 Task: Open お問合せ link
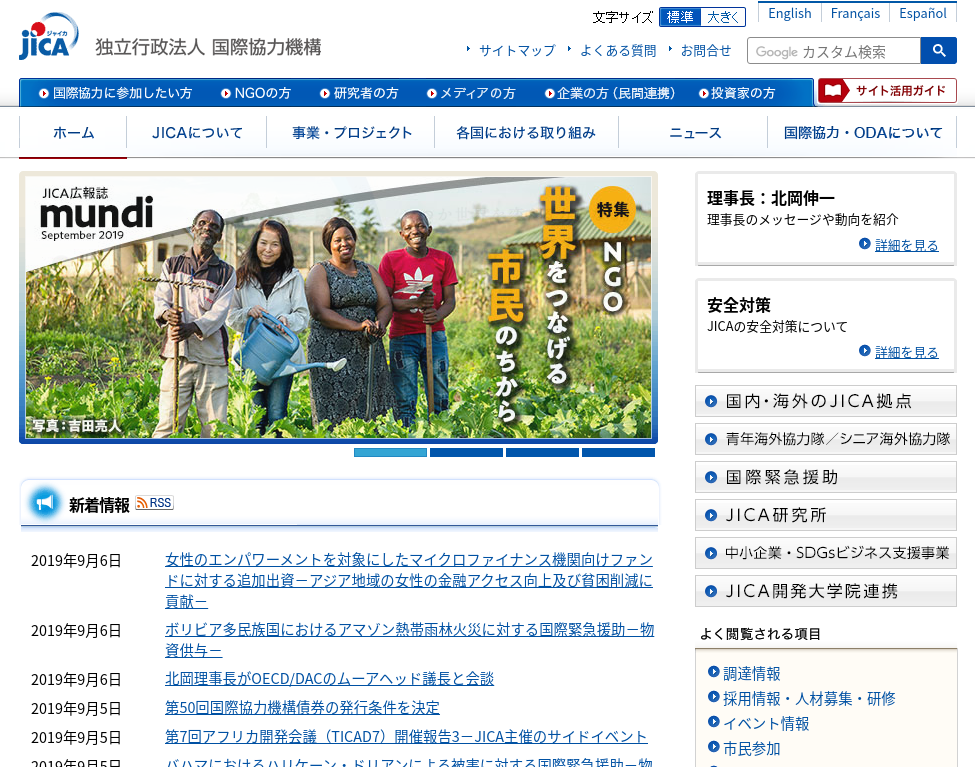tap(706, 50)
